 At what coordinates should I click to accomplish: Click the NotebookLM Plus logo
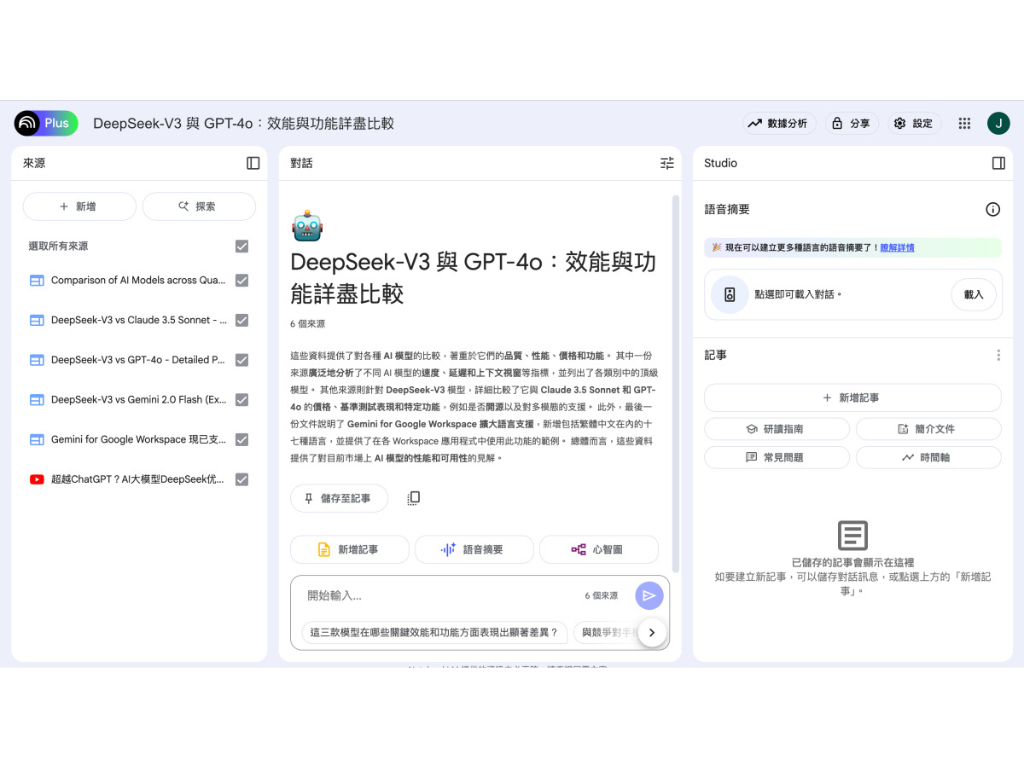[x=46, y=123]
